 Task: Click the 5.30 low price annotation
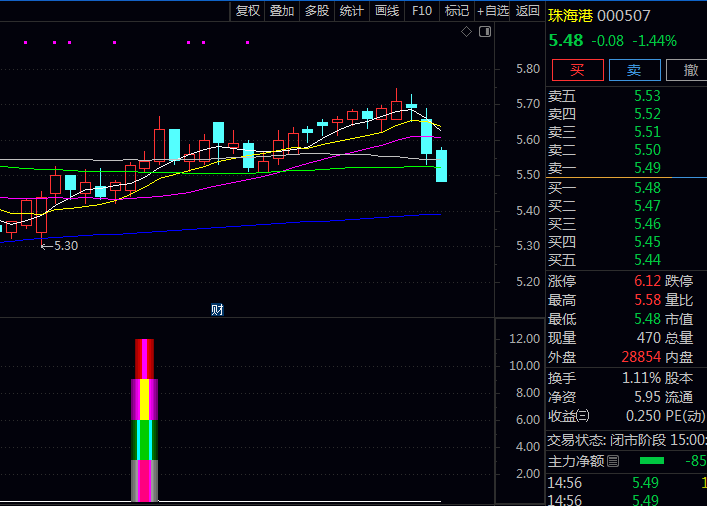(x=60, y=246)
